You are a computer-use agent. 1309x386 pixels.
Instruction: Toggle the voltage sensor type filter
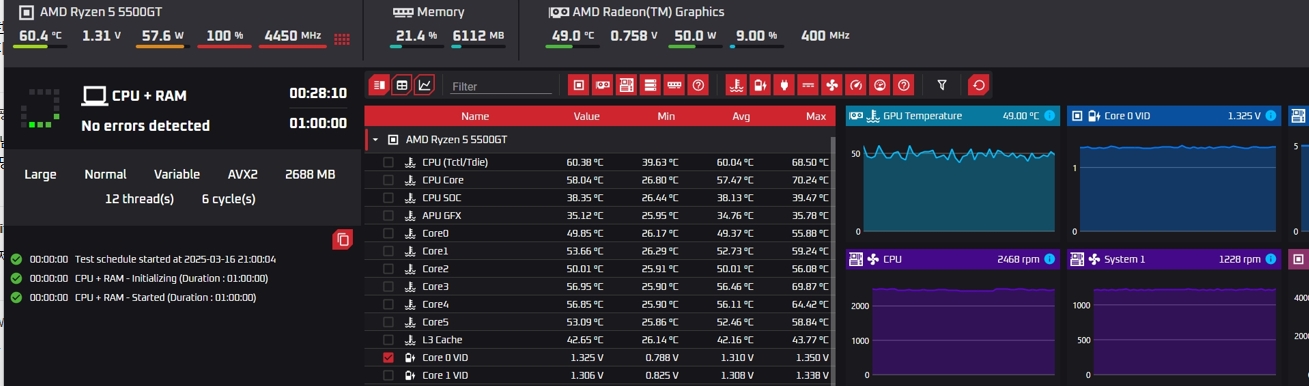point(760,85)
